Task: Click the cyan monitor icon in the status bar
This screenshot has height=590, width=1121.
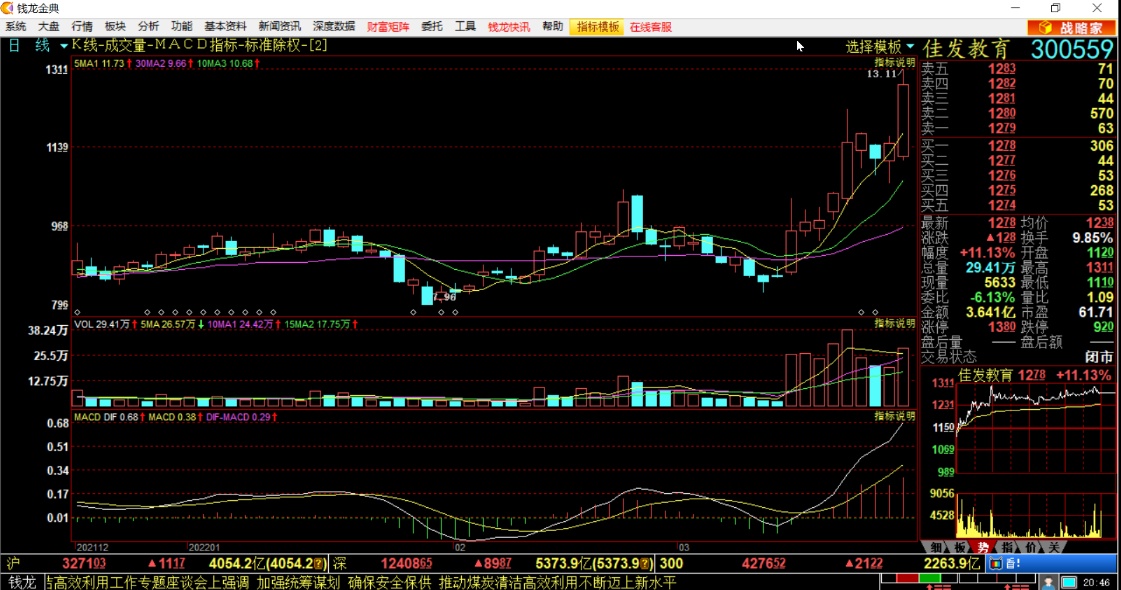Action: (1068, 583)
